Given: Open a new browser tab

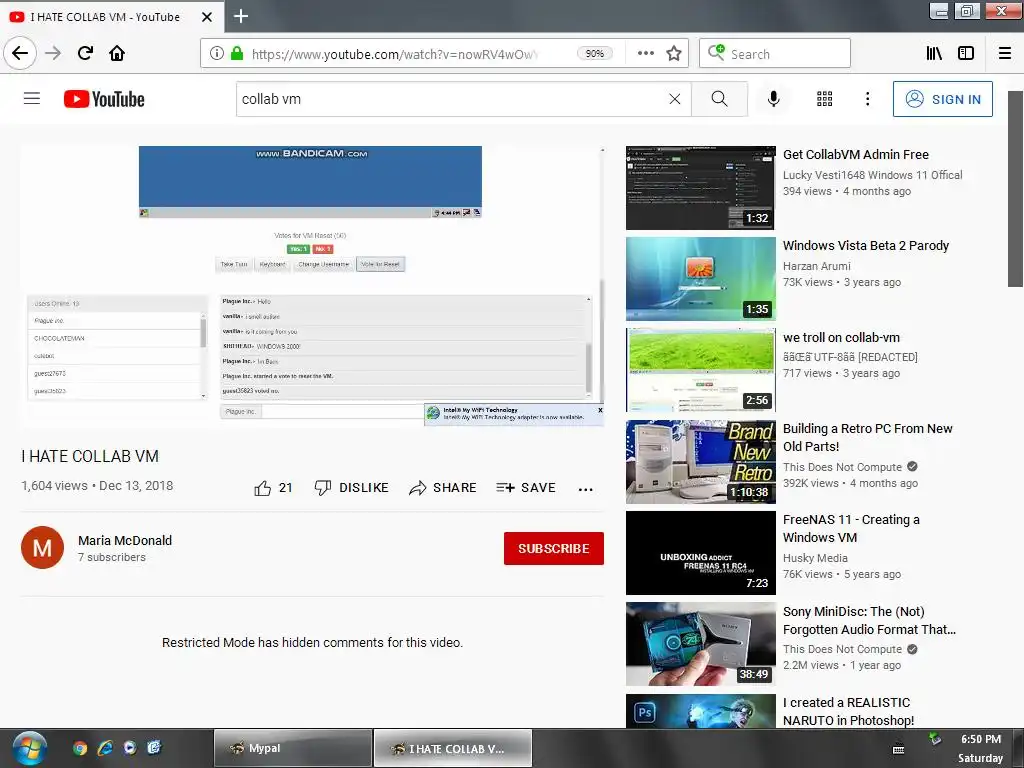Looking at the screenshot, I should click(241, 16).
